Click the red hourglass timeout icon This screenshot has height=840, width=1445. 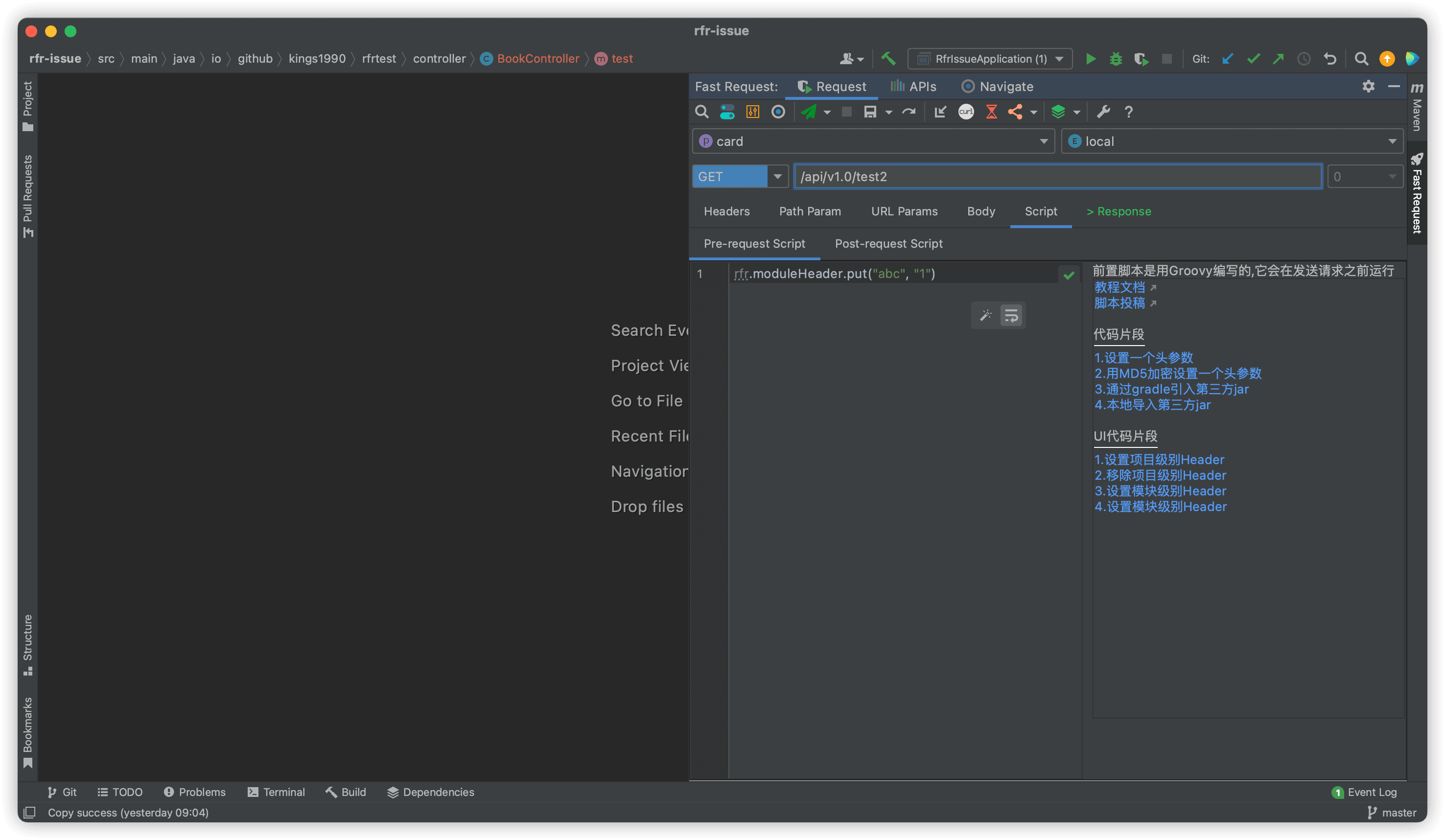(991, 112)
